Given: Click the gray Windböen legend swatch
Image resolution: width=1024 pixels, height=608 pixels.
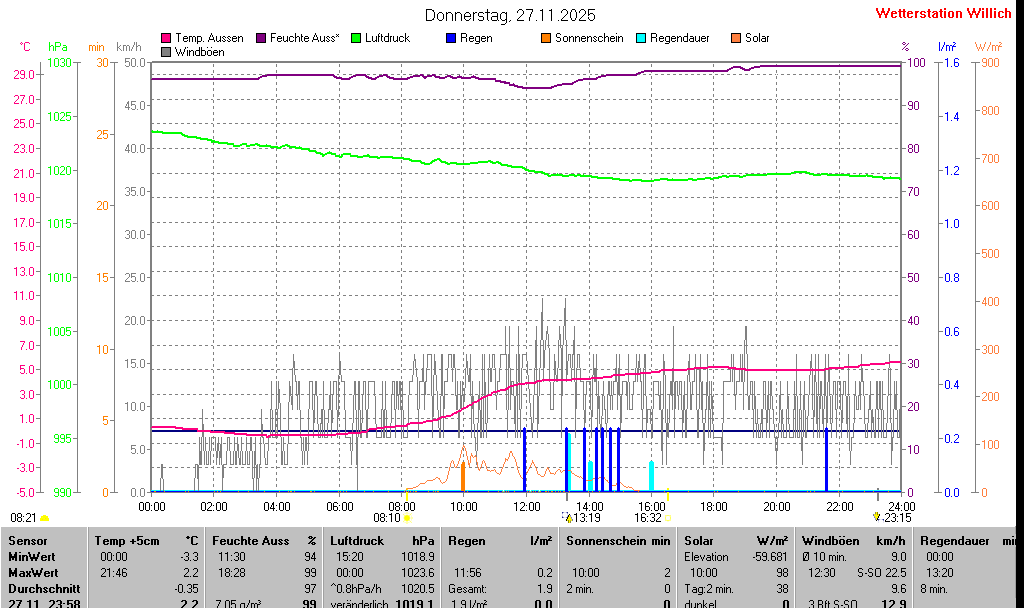Looking at the screenshot, I should pos(166,51).
